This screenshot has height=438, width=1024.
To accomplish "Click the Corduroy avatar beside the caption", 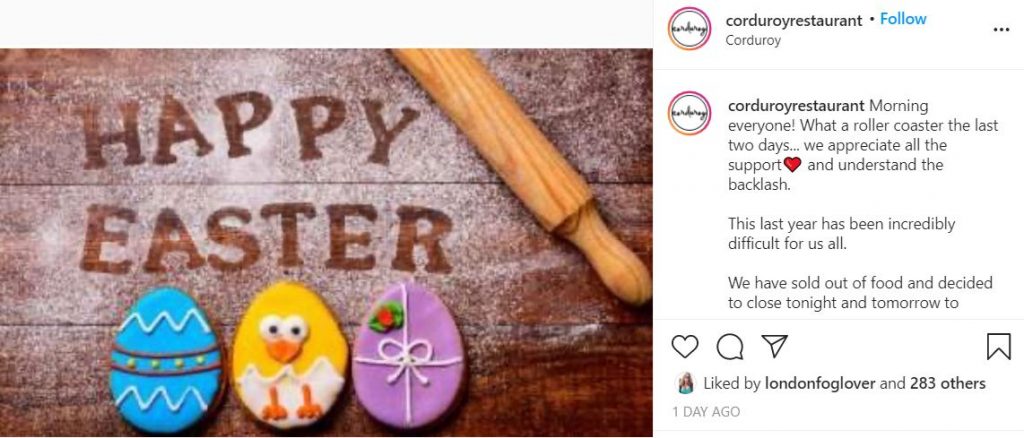I will [690, 114].
